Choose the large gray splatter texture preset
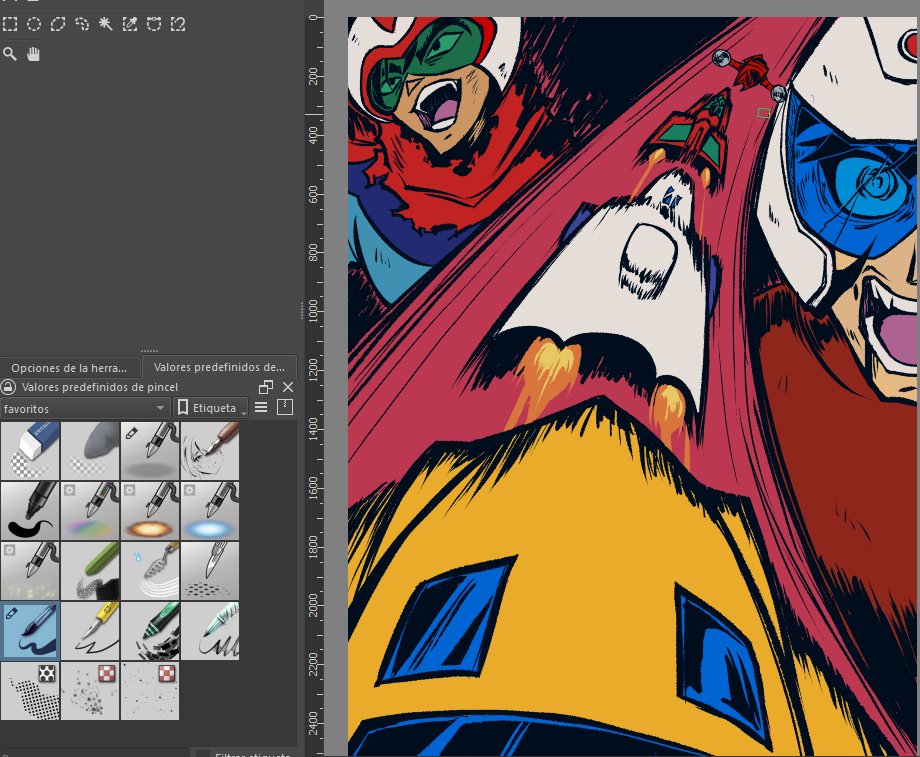Viewport: 920px width, 757px height. (90, 691)
